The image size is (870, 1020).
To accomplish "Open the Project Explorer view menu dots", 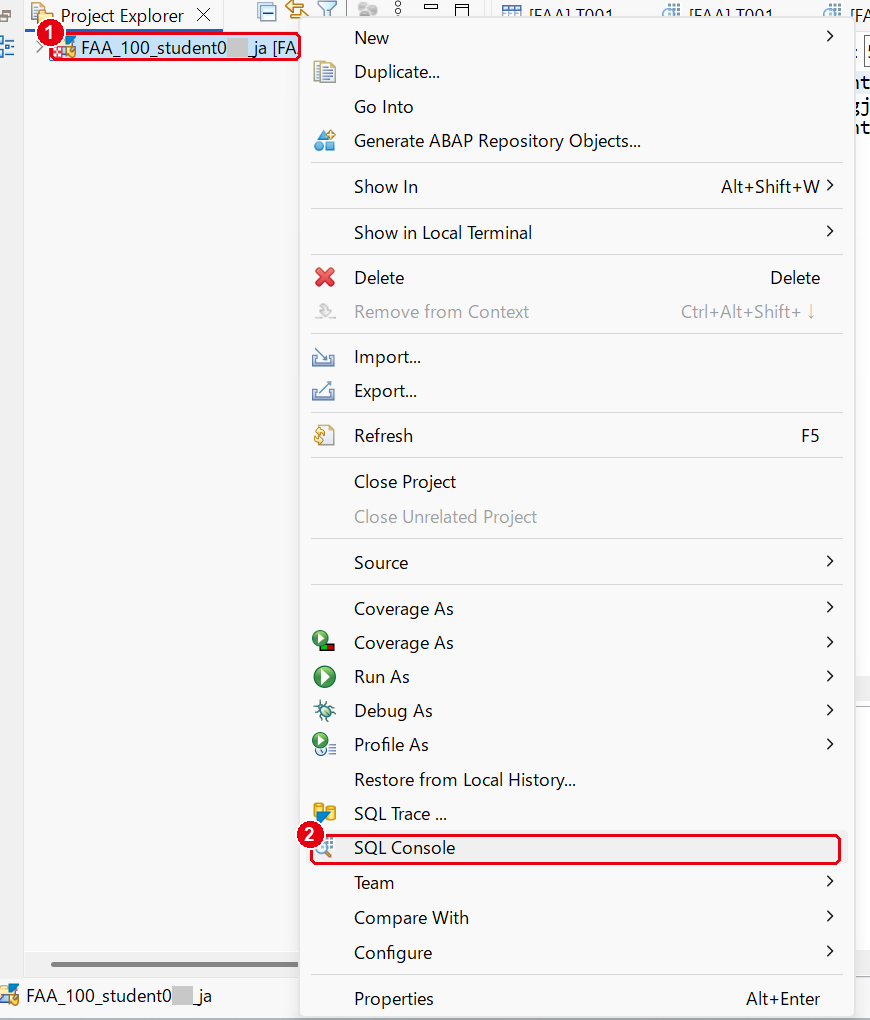I will 398,8.
